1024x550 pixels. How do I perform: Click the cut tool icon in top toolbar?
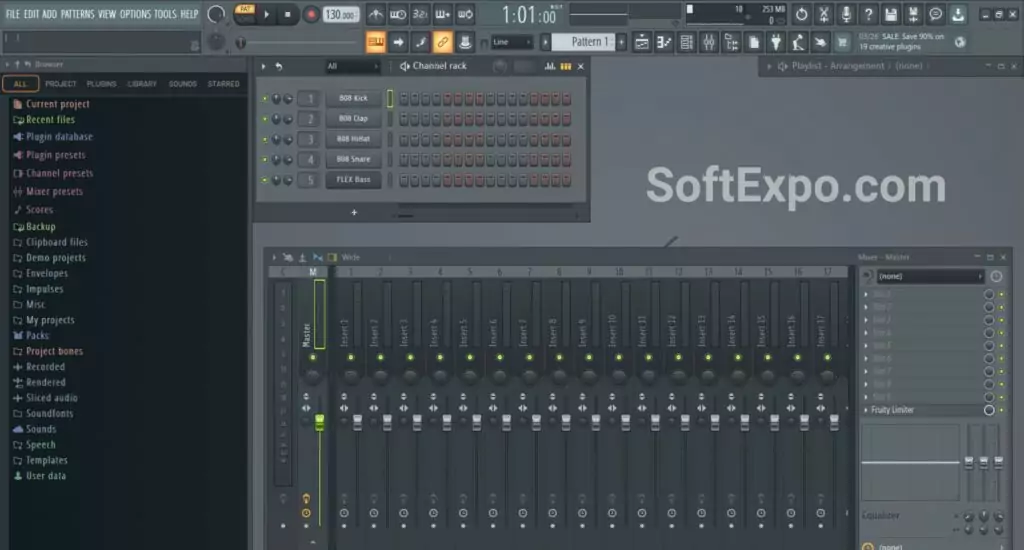point(824,14)
